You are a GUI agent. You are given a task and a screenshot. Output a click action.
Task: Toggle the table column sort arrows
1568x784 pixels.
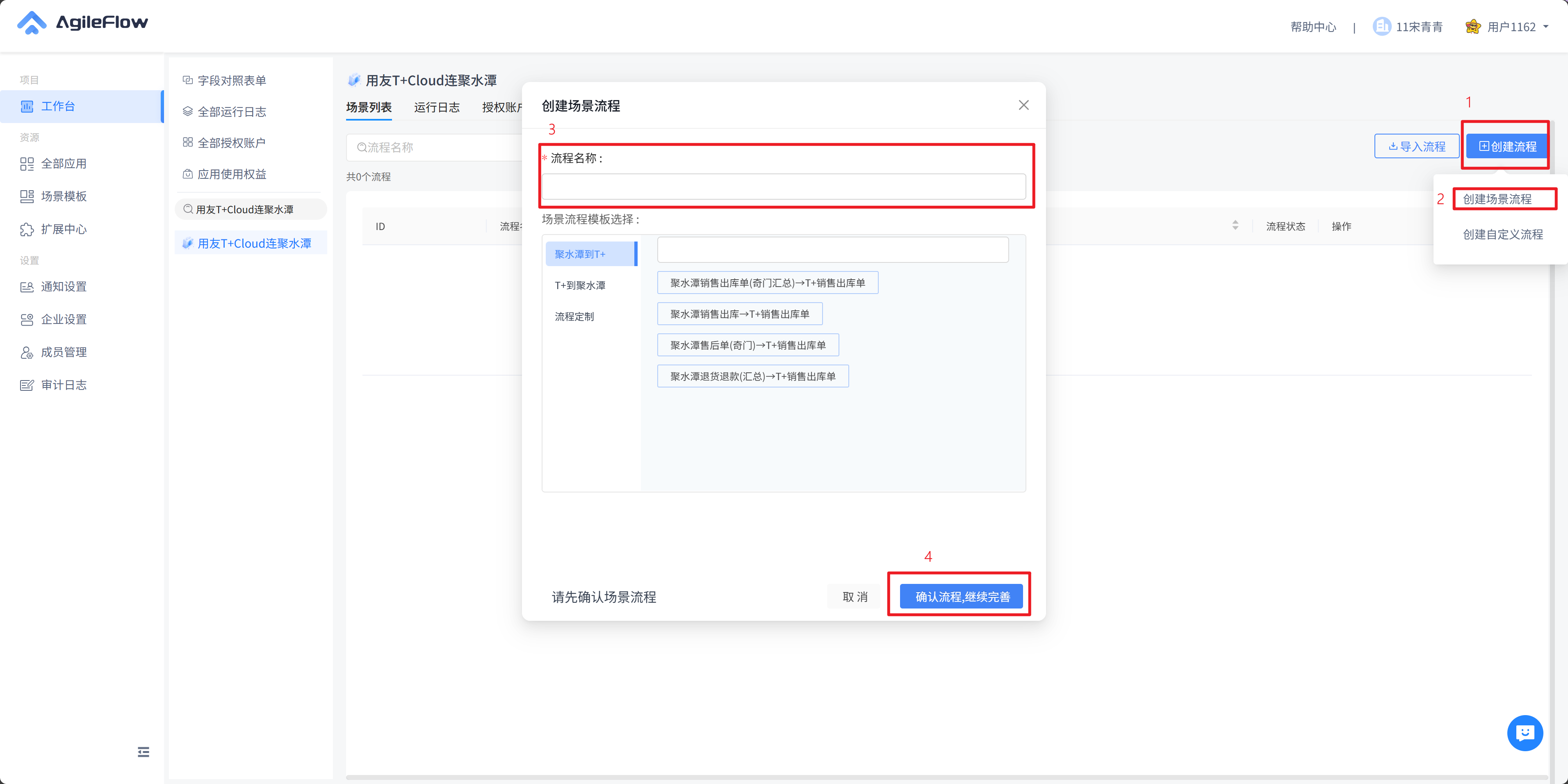(x=1235, y=226)
